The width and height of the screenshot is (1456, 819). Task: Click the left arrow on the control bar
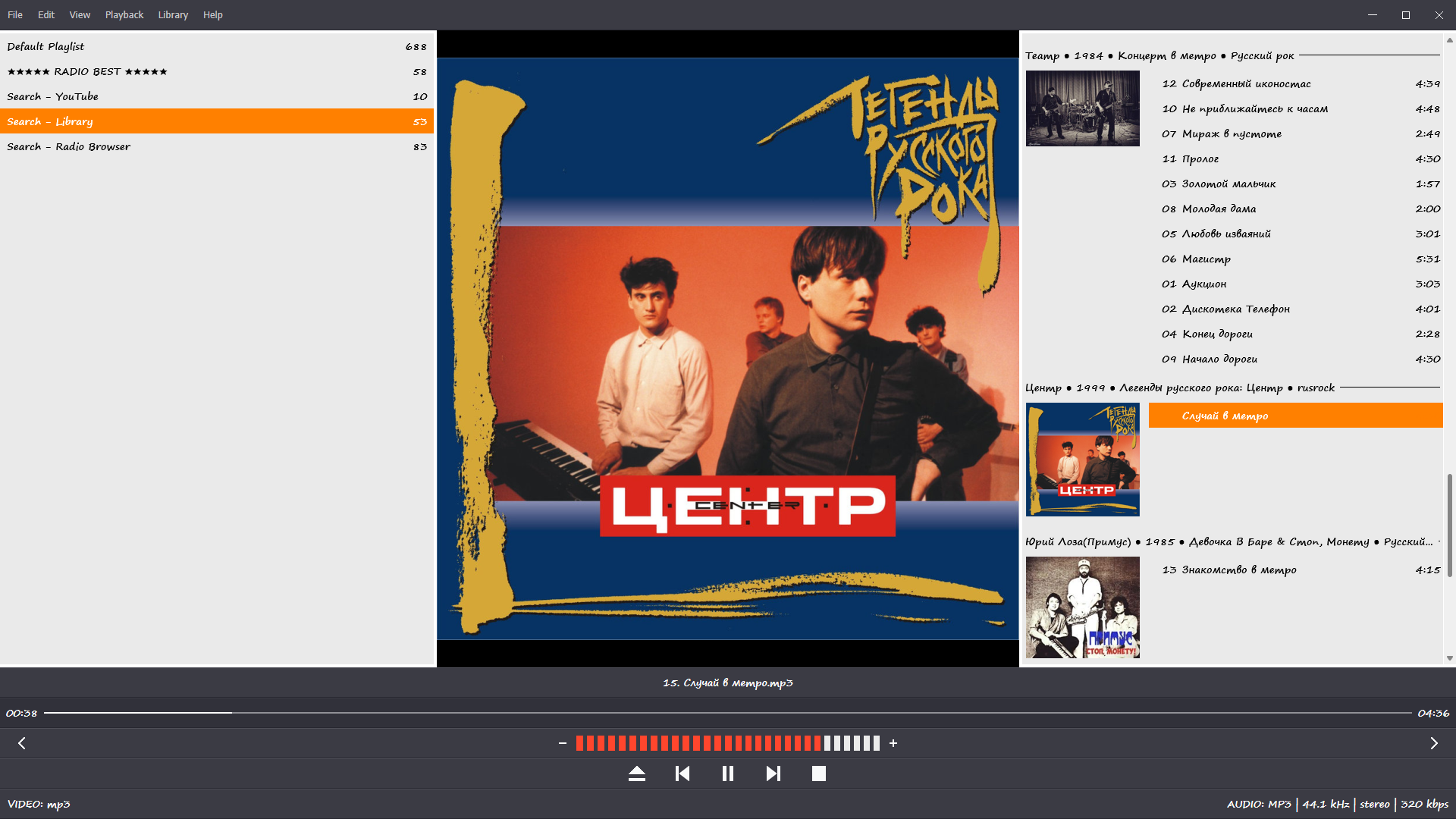click(22, 743)
